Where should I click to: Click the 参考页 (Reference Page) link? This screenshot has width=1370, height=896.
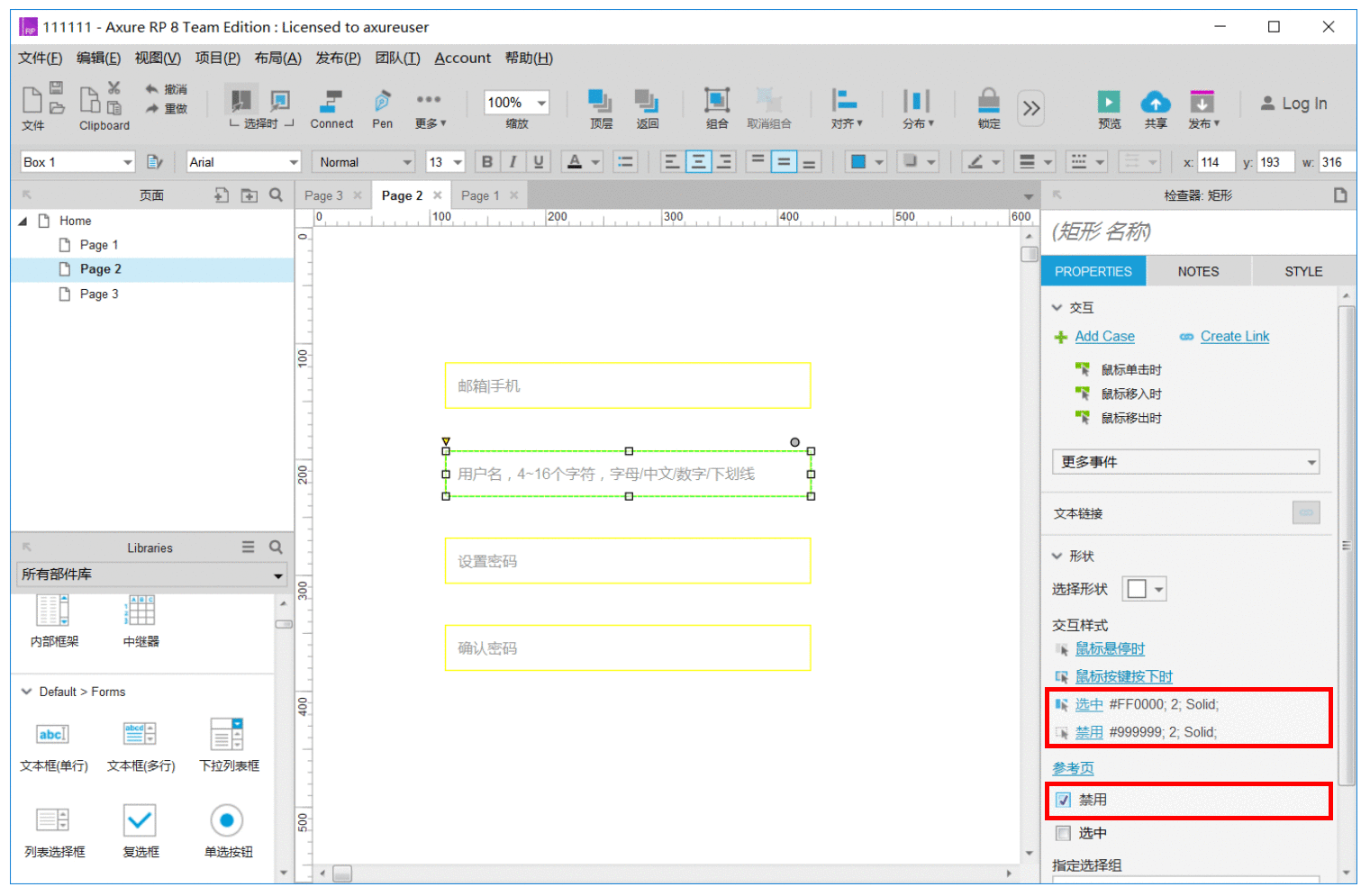(1073, 768)
